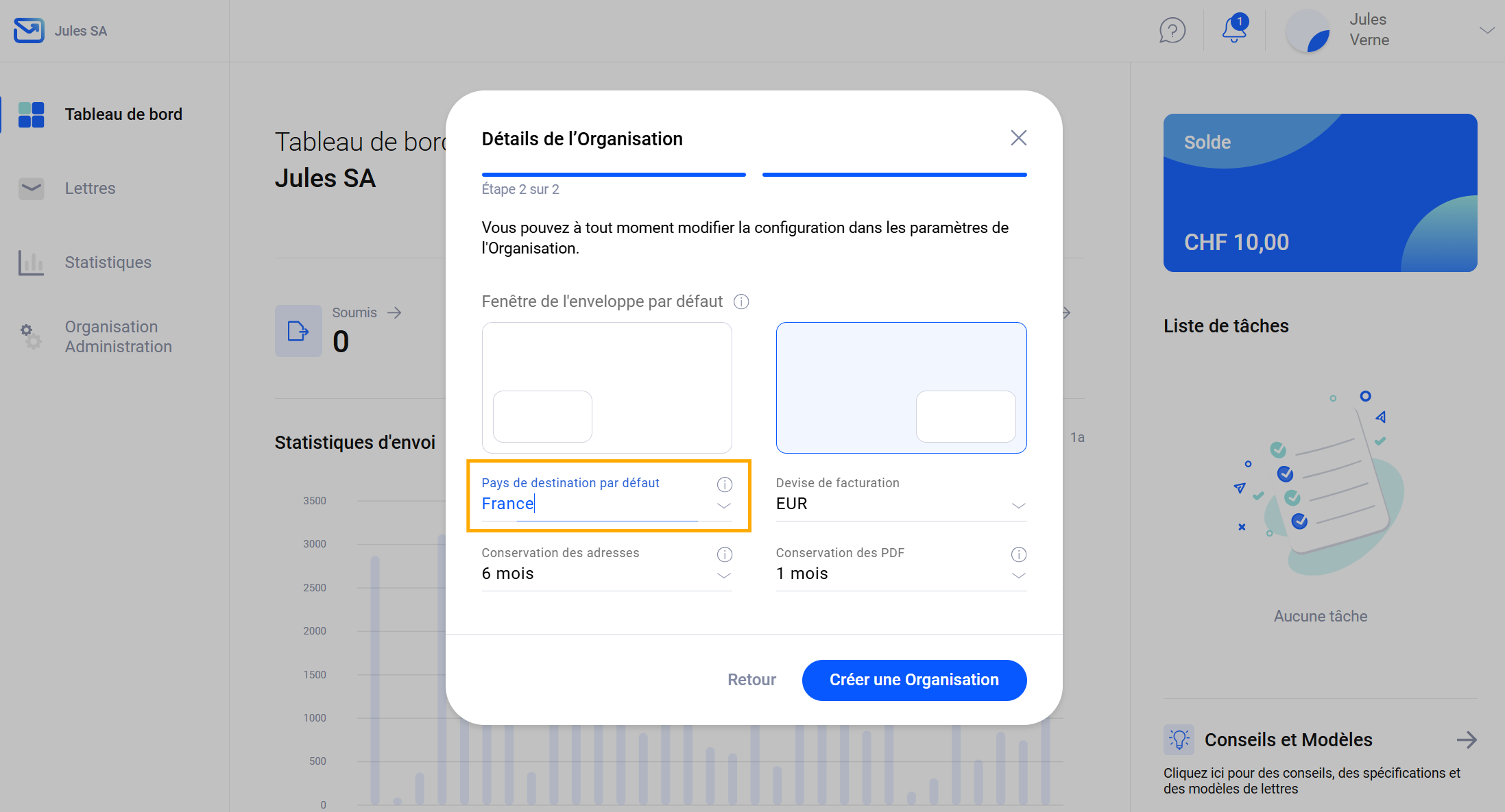
Task: Select the left-window envelope option
Action: pos(607,387)
